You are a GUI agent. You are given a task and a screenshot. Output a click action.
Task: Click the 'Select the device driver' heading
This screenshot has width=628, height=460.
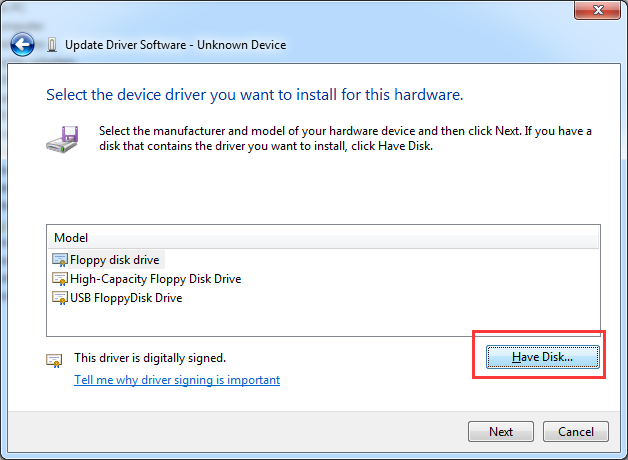[x=254, y=95]
